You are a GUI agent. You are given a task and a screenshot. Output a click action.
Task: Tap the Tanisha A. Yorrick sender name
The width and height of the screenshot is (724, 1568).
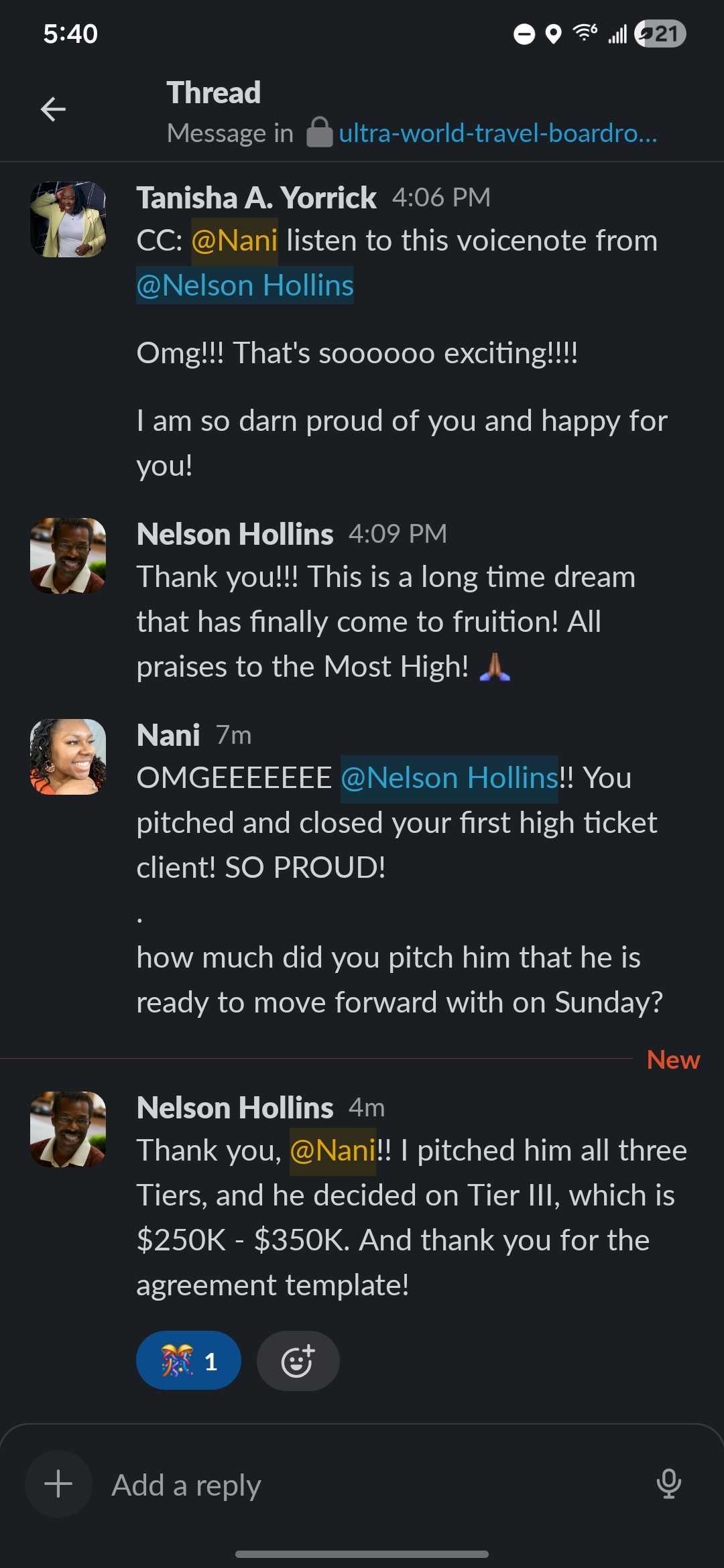pos(256,198)
